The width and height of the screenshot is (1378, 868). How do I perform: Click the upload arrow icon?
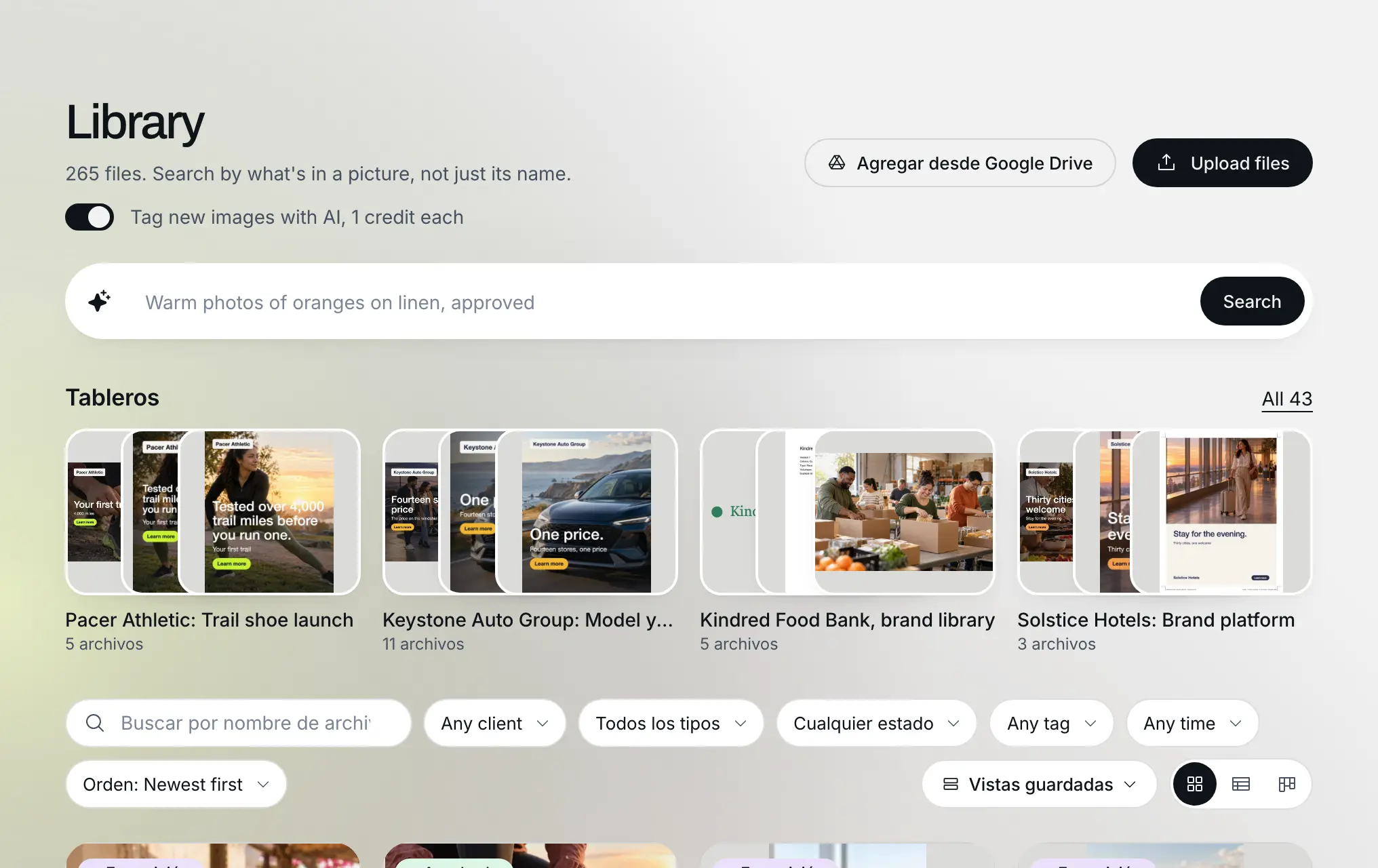(x=1166, y=163)
